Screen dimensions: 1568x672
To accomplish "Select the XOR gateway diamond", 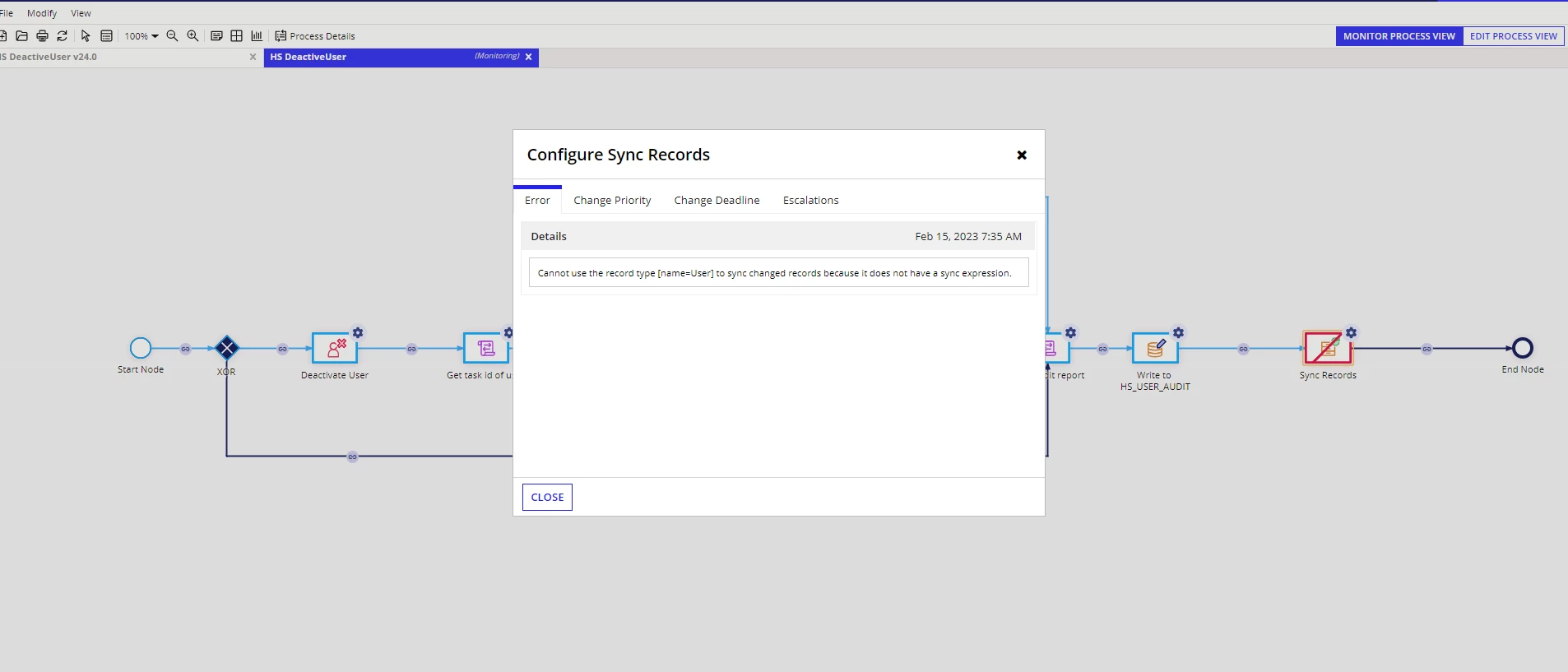I will pyautogui.click(x=227, y=348).
